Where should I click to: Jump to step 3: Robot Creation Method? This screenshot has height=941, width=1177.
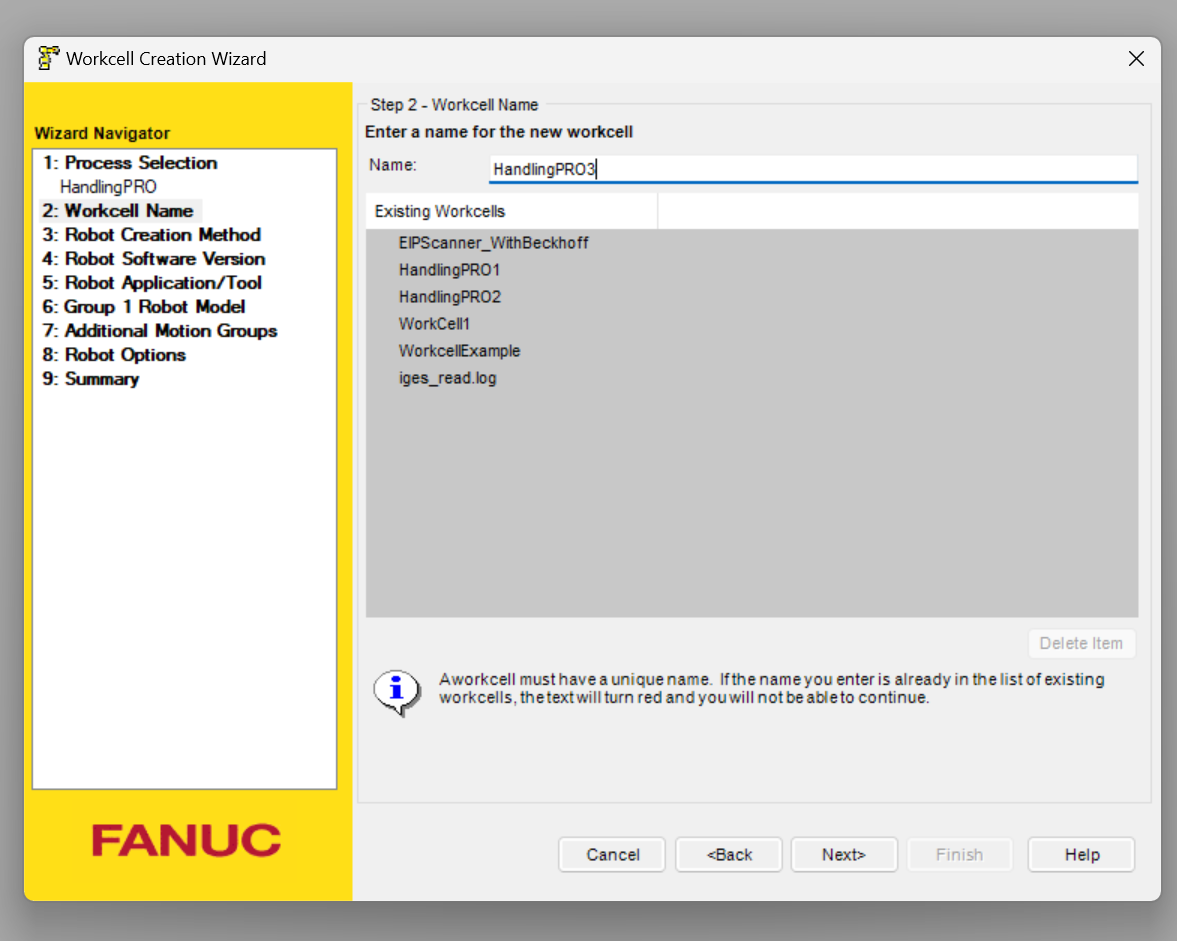[152, 235]
